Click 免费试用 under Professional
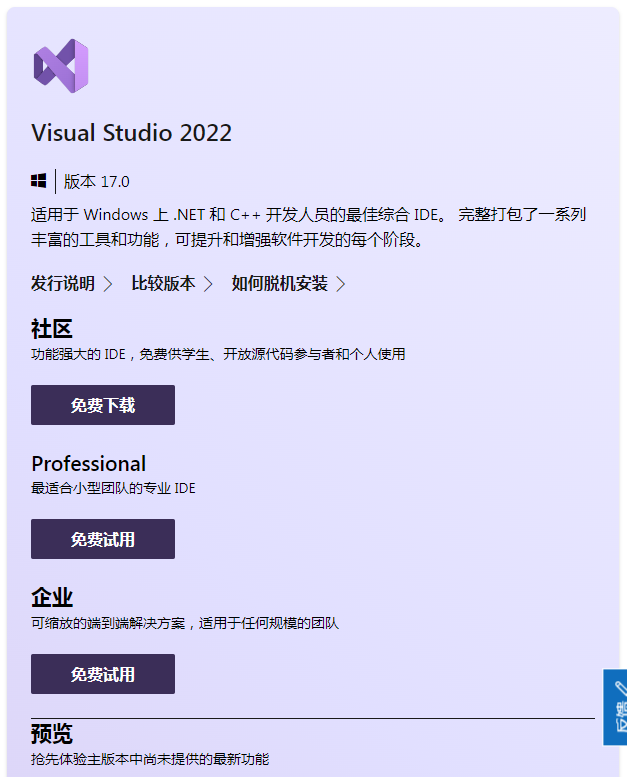 (103, 539)
